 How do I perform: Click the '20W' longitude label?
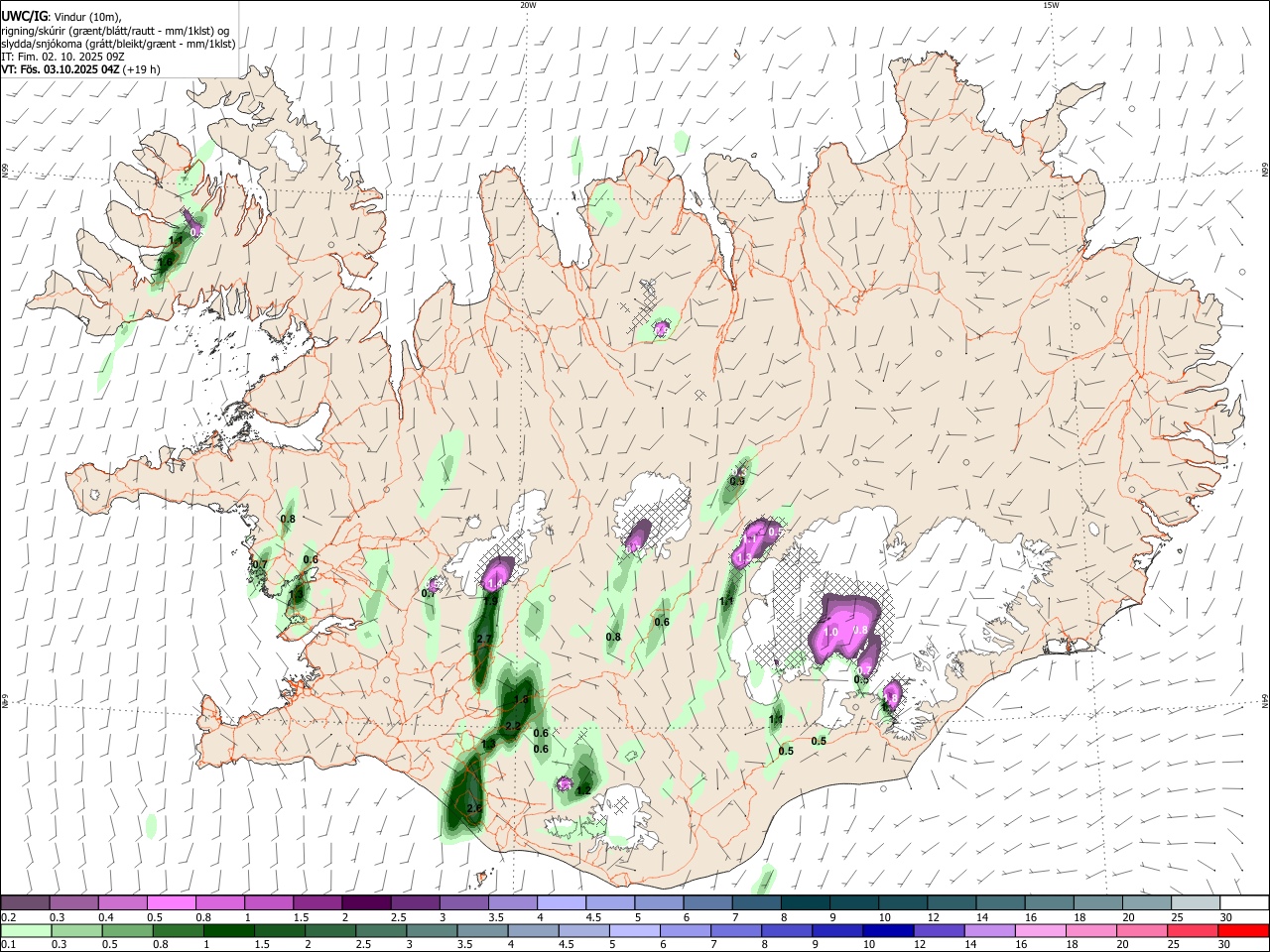click(528, 5)
